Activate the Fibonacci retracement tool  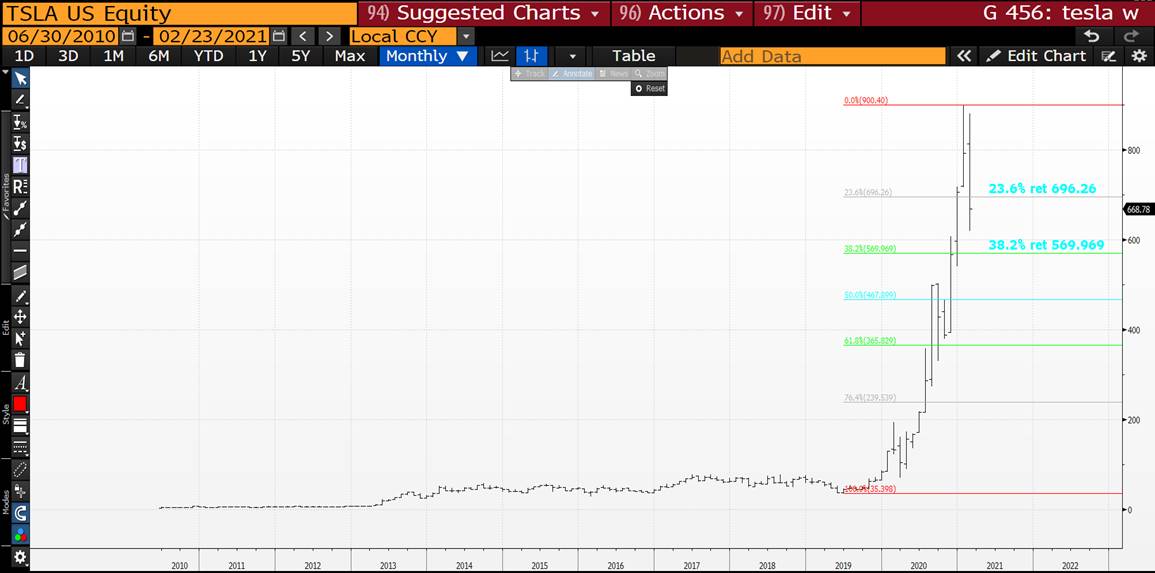21,165
